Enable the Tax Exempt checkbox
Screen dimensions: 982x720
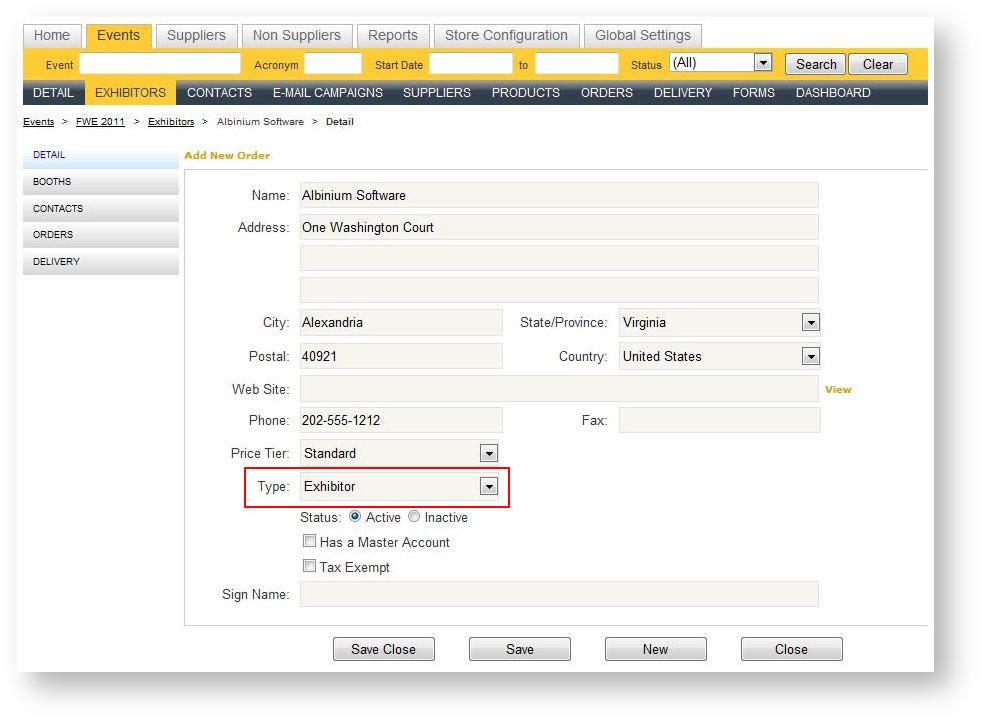309,567
